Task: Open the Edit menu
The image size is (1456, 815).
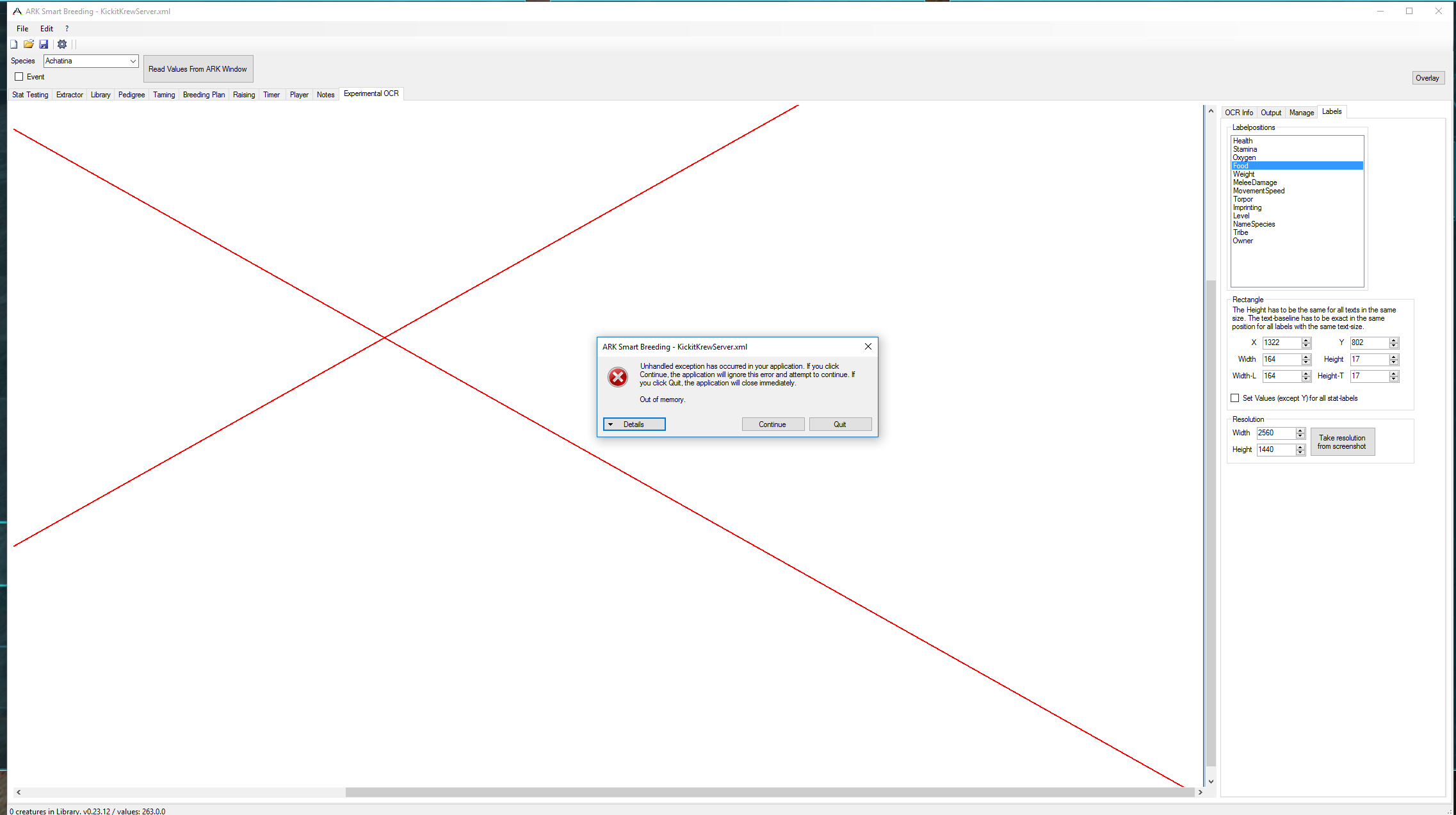Action: pyautogui.click(x=45, y=28)
